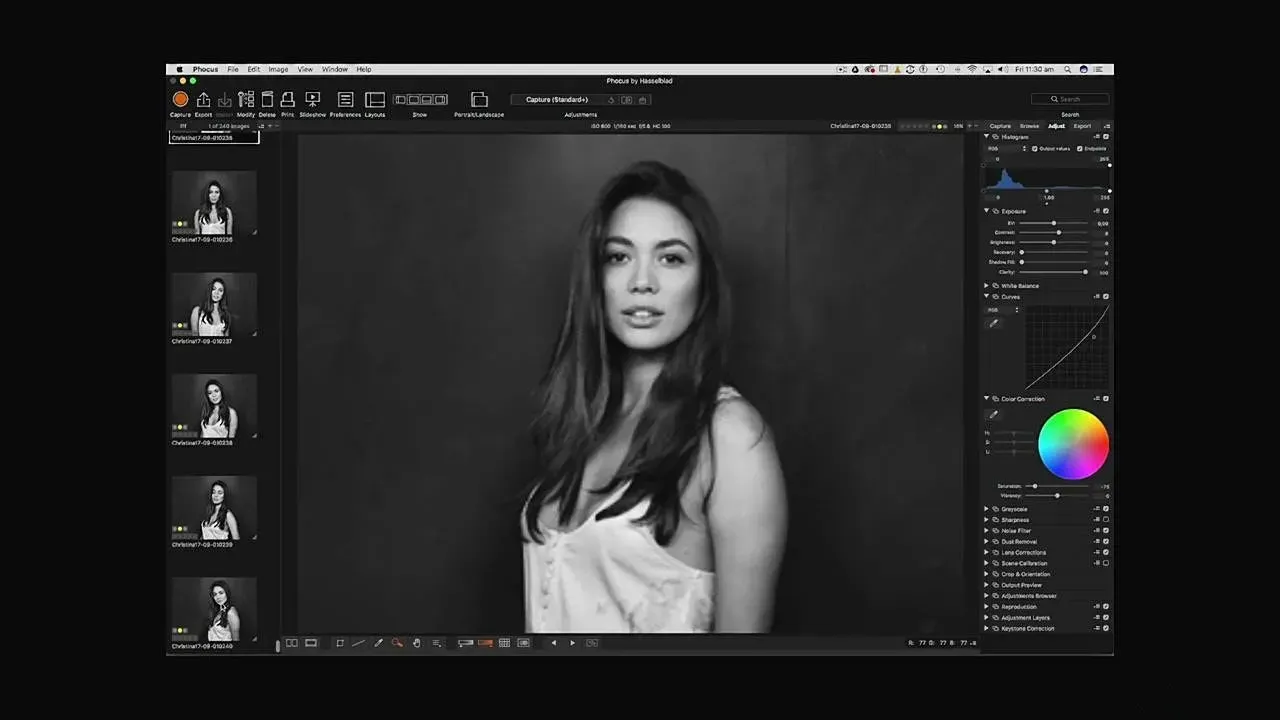Click the color wheel
This screenshot has height=720, width=1280.
coord(1073,444)
